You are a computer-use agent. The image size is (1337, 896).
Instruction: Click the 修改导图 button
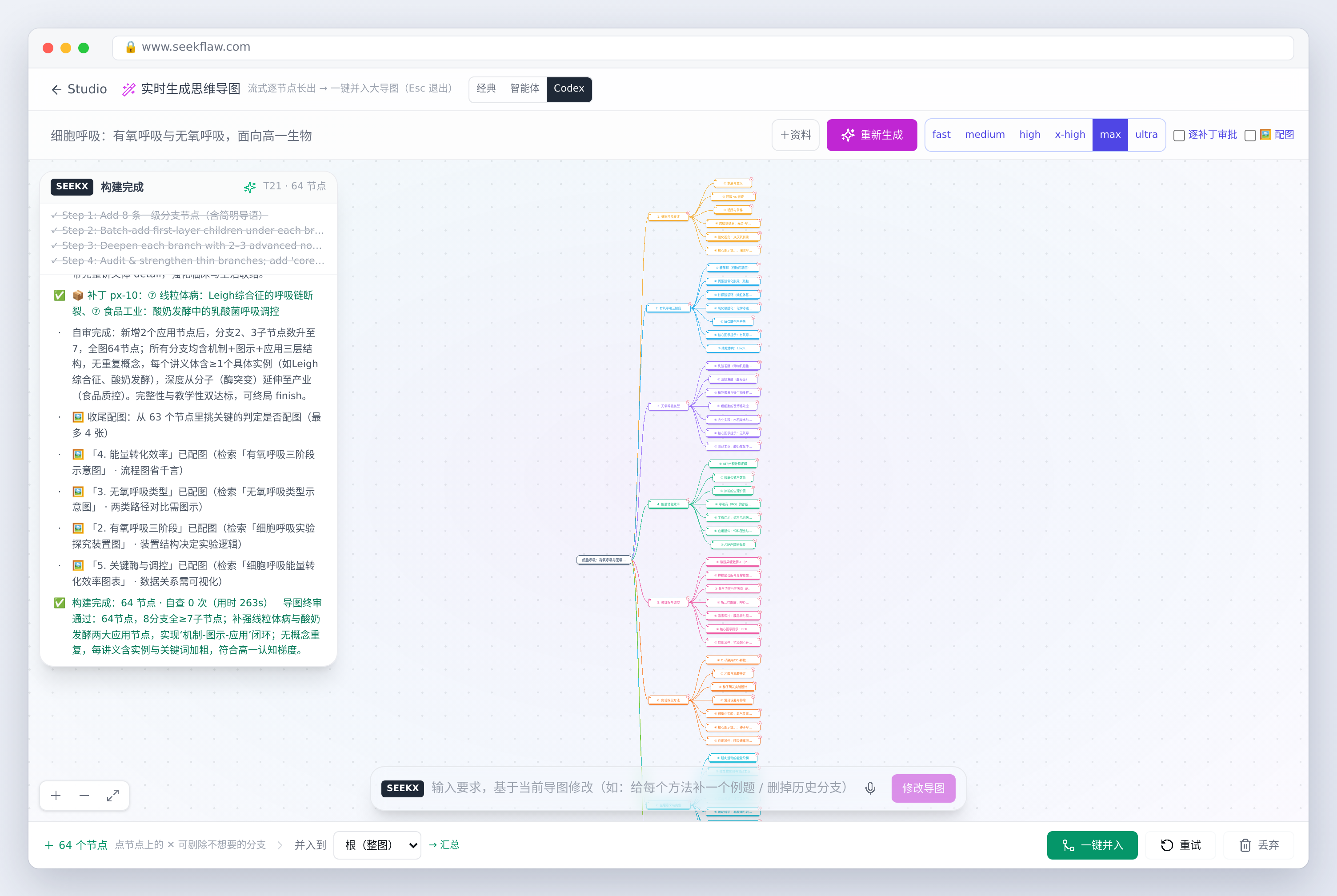(x=923, y=788)
